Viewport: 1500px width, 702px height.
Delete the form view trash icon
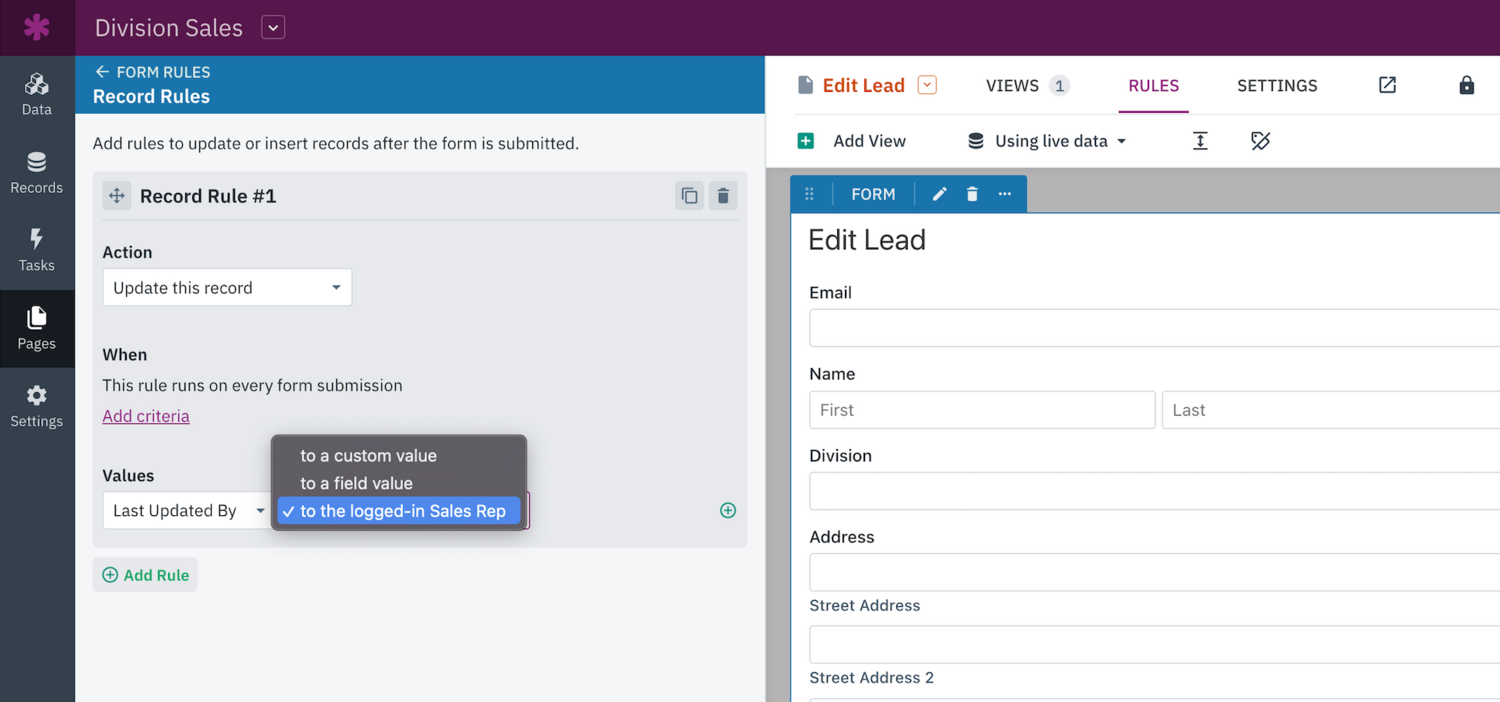pos(972,194)
